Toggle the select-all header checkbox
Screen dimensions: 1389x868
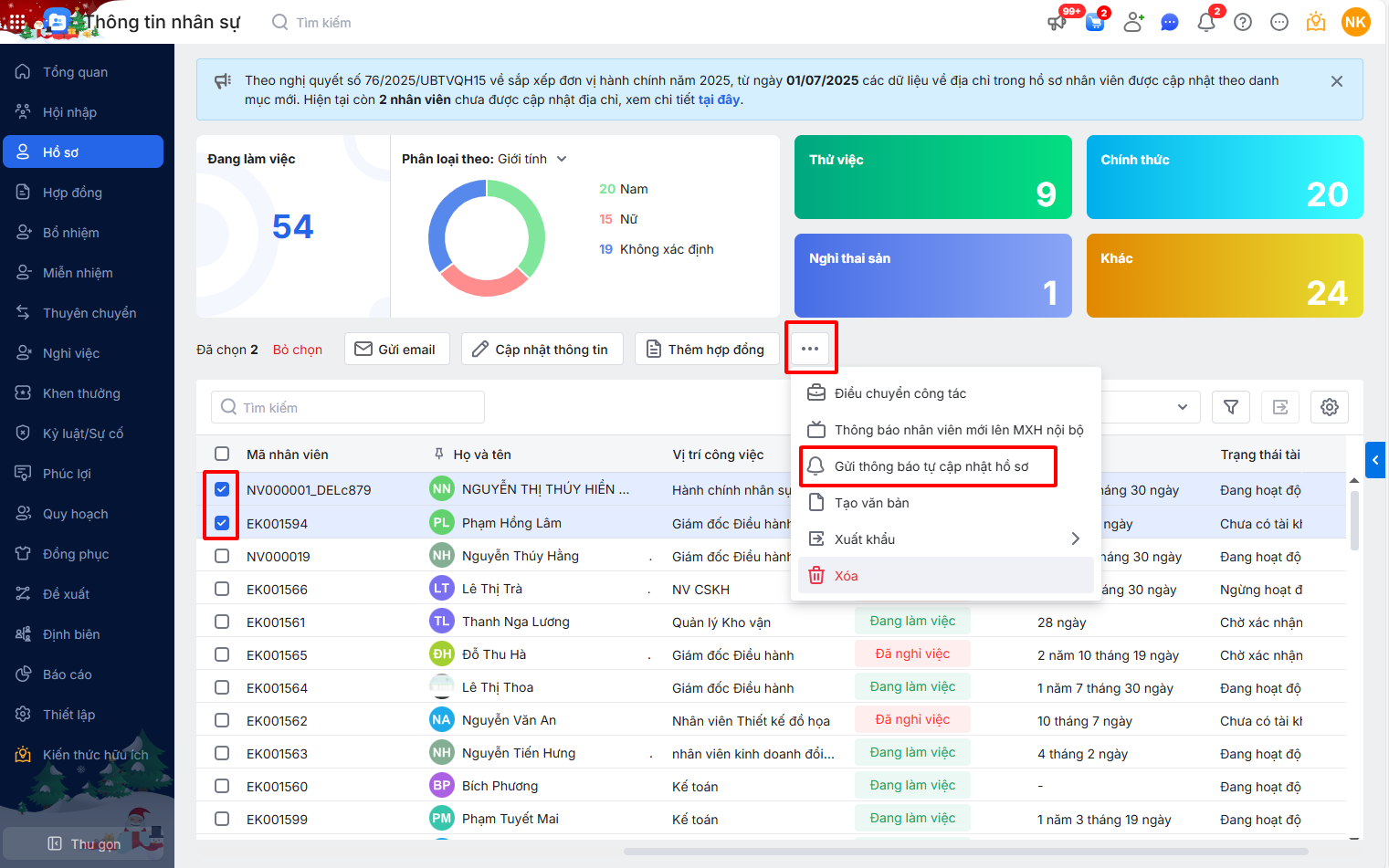pyautogui.click(x=222, y=454)
